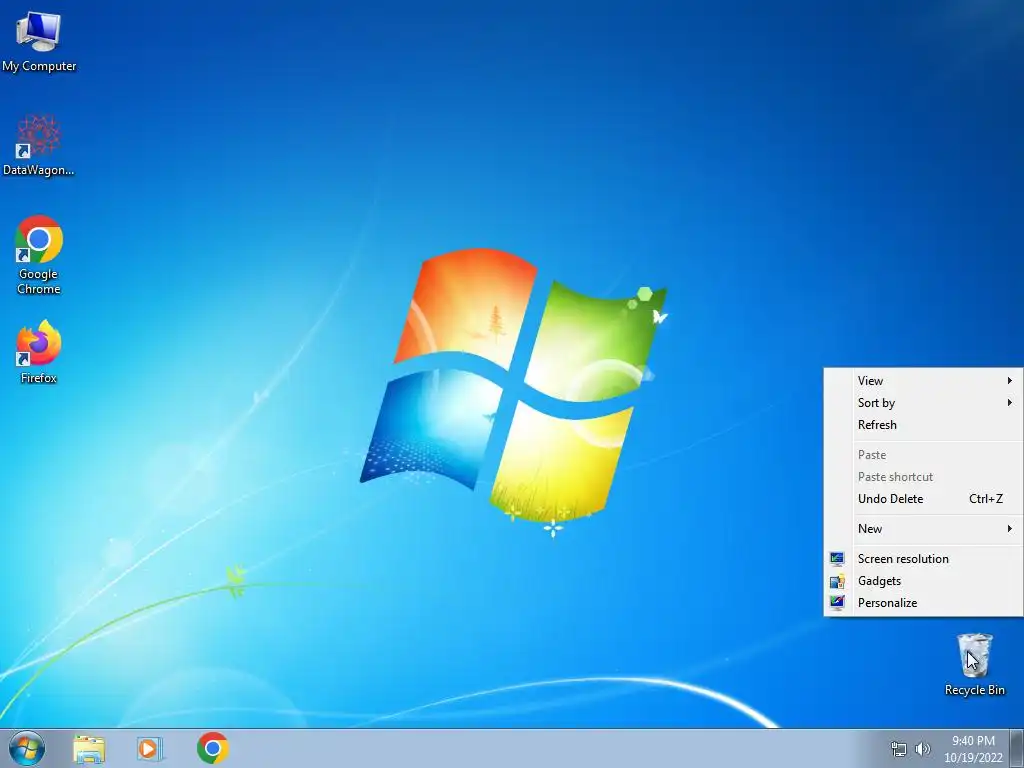Open Gadgets from the context menu
The height and width of the screenshot is (768, 1024).
tap(923, 581)
